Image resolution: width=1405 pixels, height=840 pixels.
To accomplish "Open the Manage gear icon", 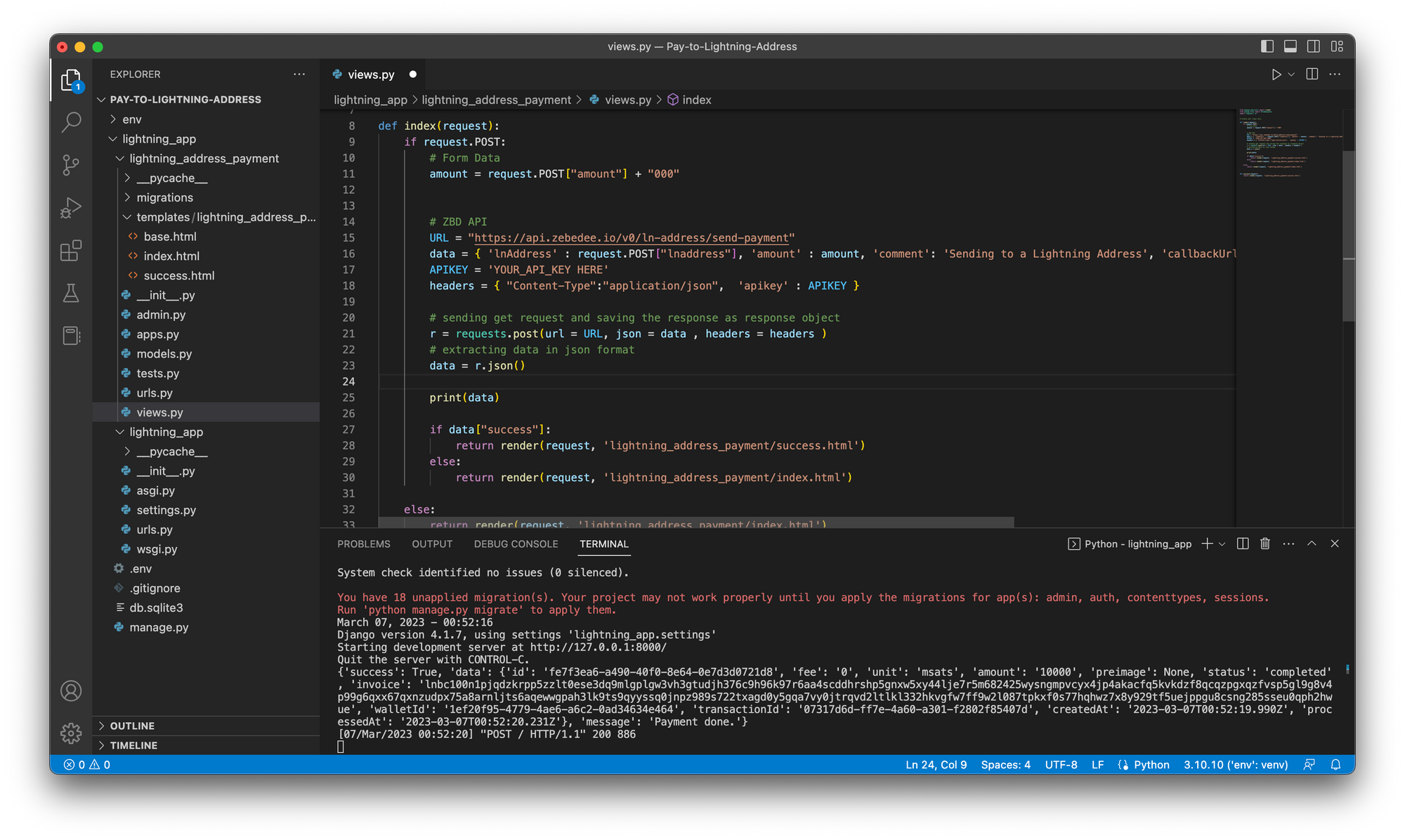I will [x=71, y=733].
